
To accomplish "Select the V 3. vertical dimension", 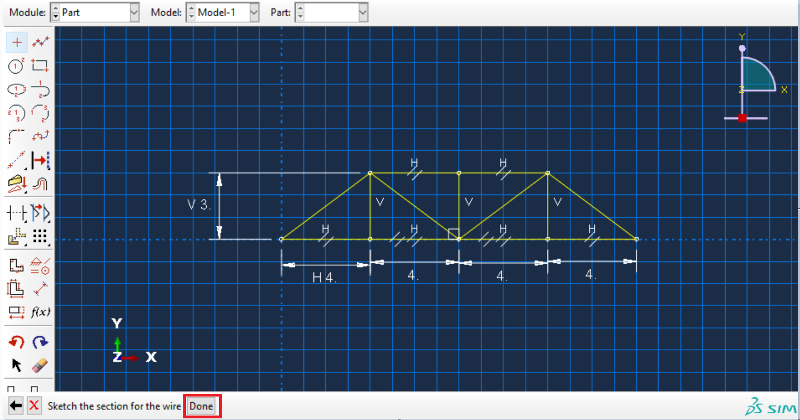I will pos(199,205).
